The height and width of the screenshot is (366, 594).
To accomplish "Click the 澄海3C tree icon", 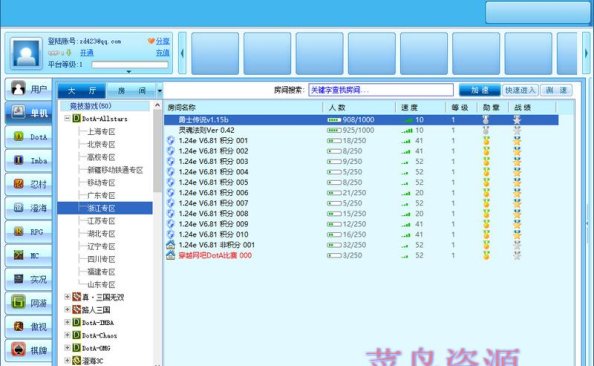I will [x=77, y=360].
